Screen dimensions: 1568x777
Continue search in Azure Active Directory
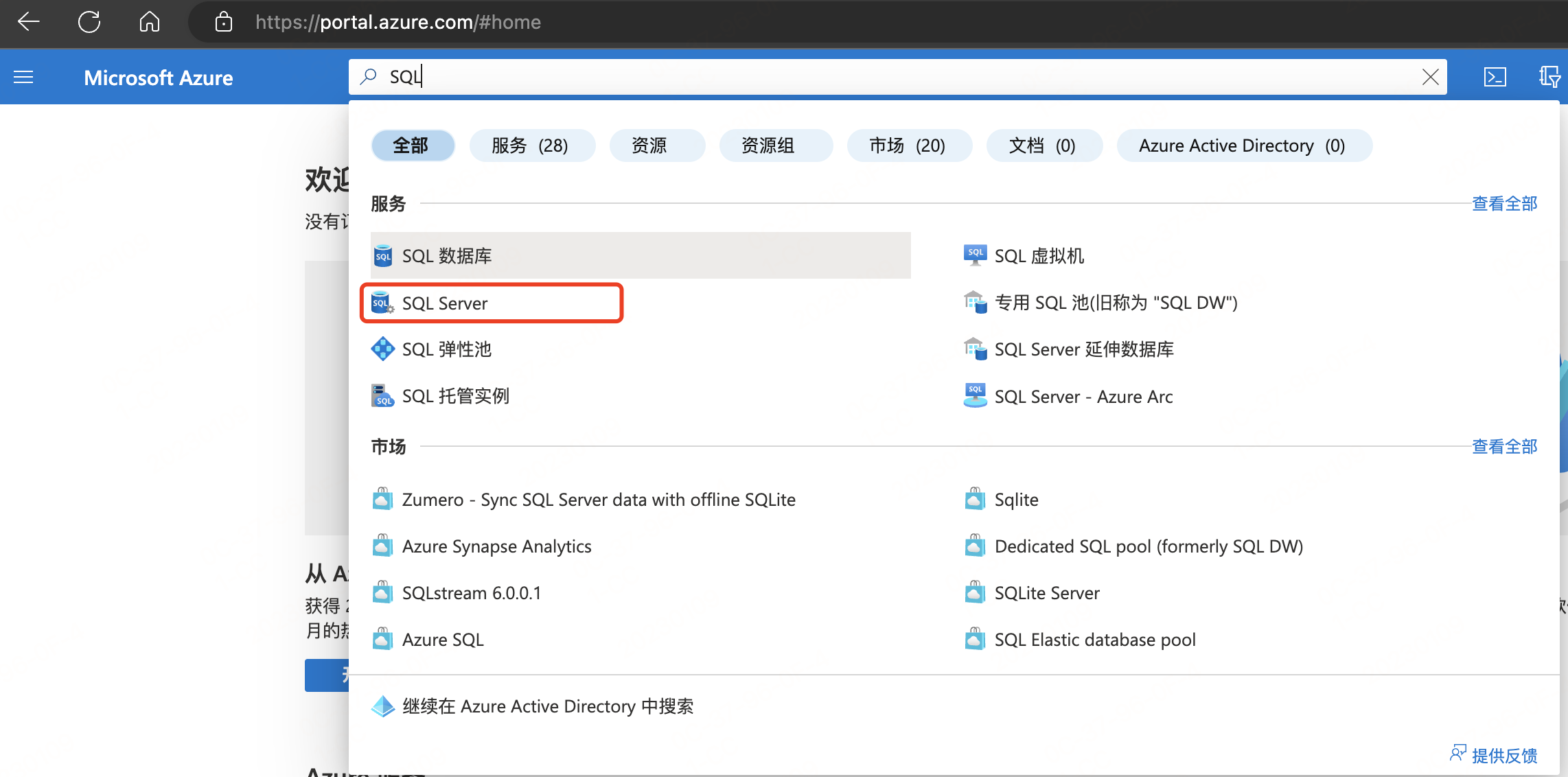pos(548,706)
